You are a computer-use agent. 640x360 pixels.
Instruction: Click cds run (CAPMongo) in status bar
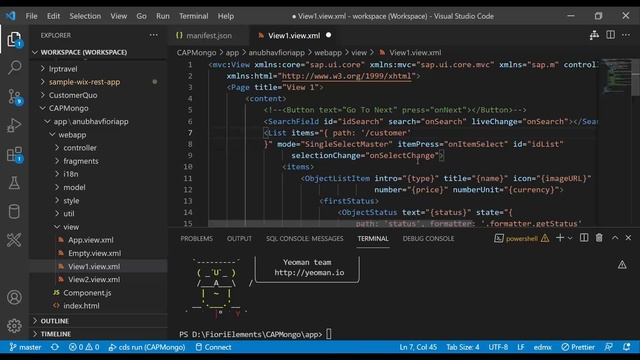[x=147, y=347]
